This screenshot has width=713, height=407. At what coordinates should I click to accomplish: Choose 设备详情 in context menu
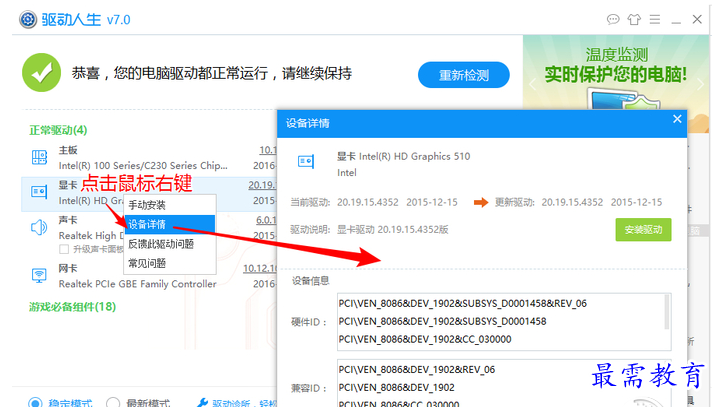click(170, 224)
